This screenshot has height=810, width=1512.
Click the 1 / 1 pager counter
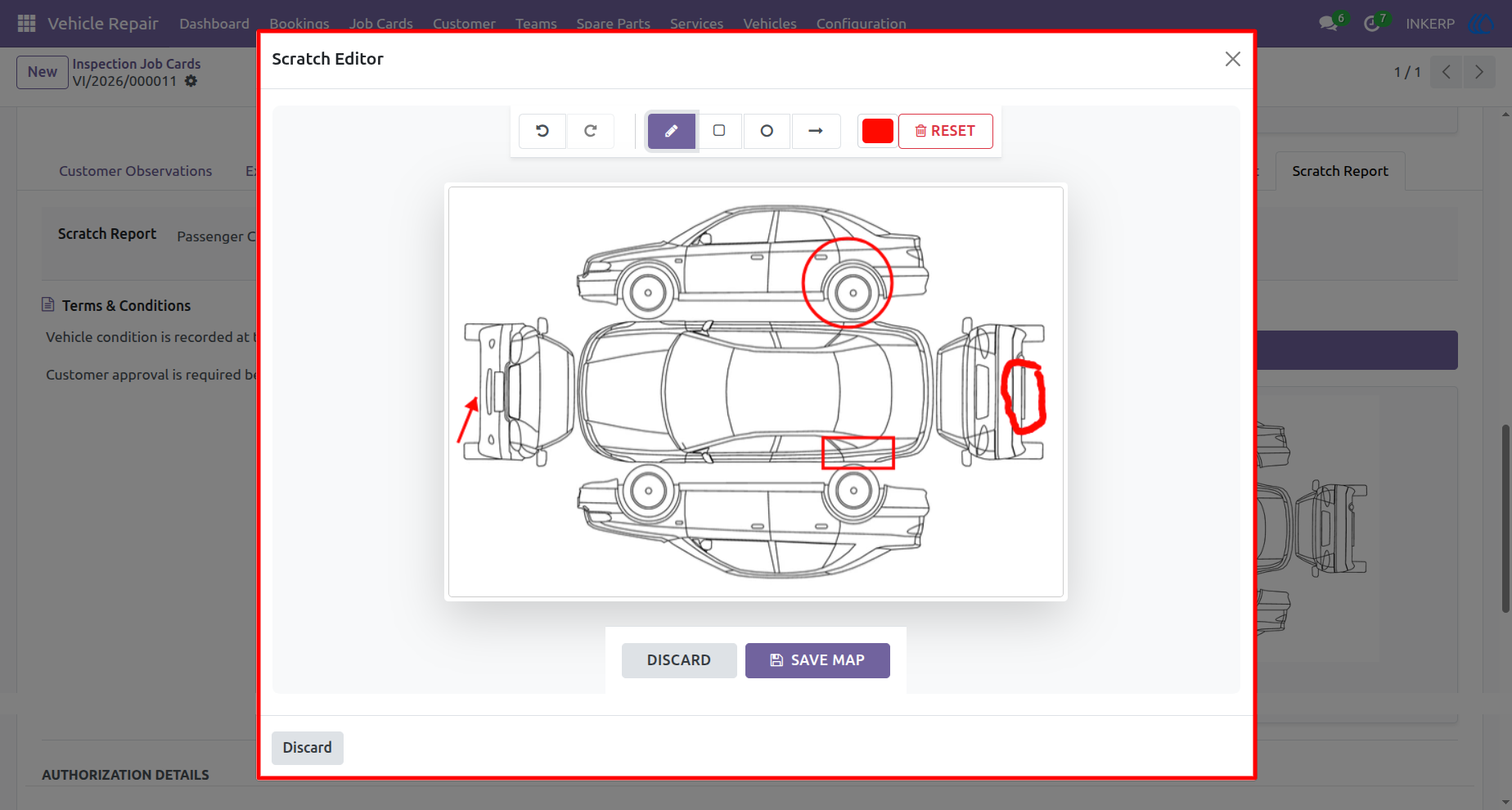[x=1407, y=72]
